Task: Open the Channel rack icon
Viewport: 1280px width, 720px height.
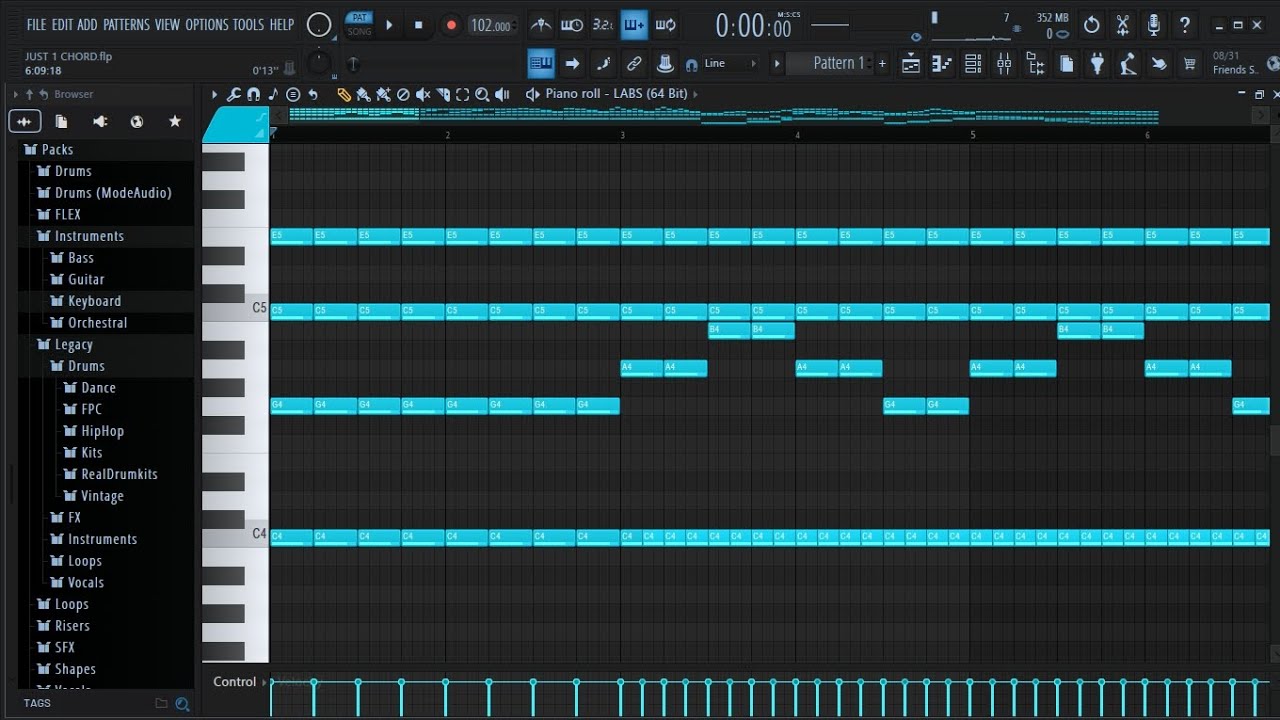Action: tap(973, 64)
